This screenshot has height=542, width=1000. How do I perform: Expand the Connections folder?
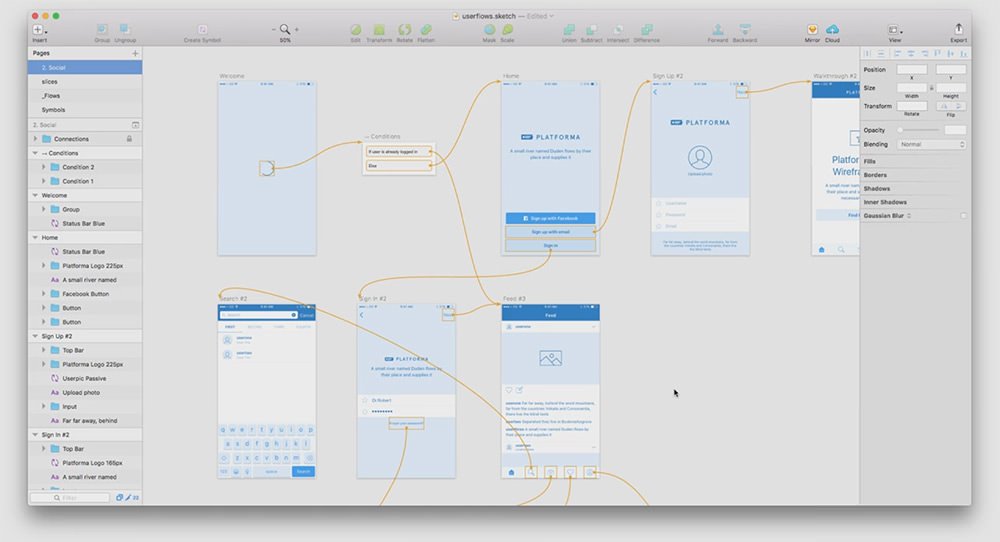pos(35,139)
